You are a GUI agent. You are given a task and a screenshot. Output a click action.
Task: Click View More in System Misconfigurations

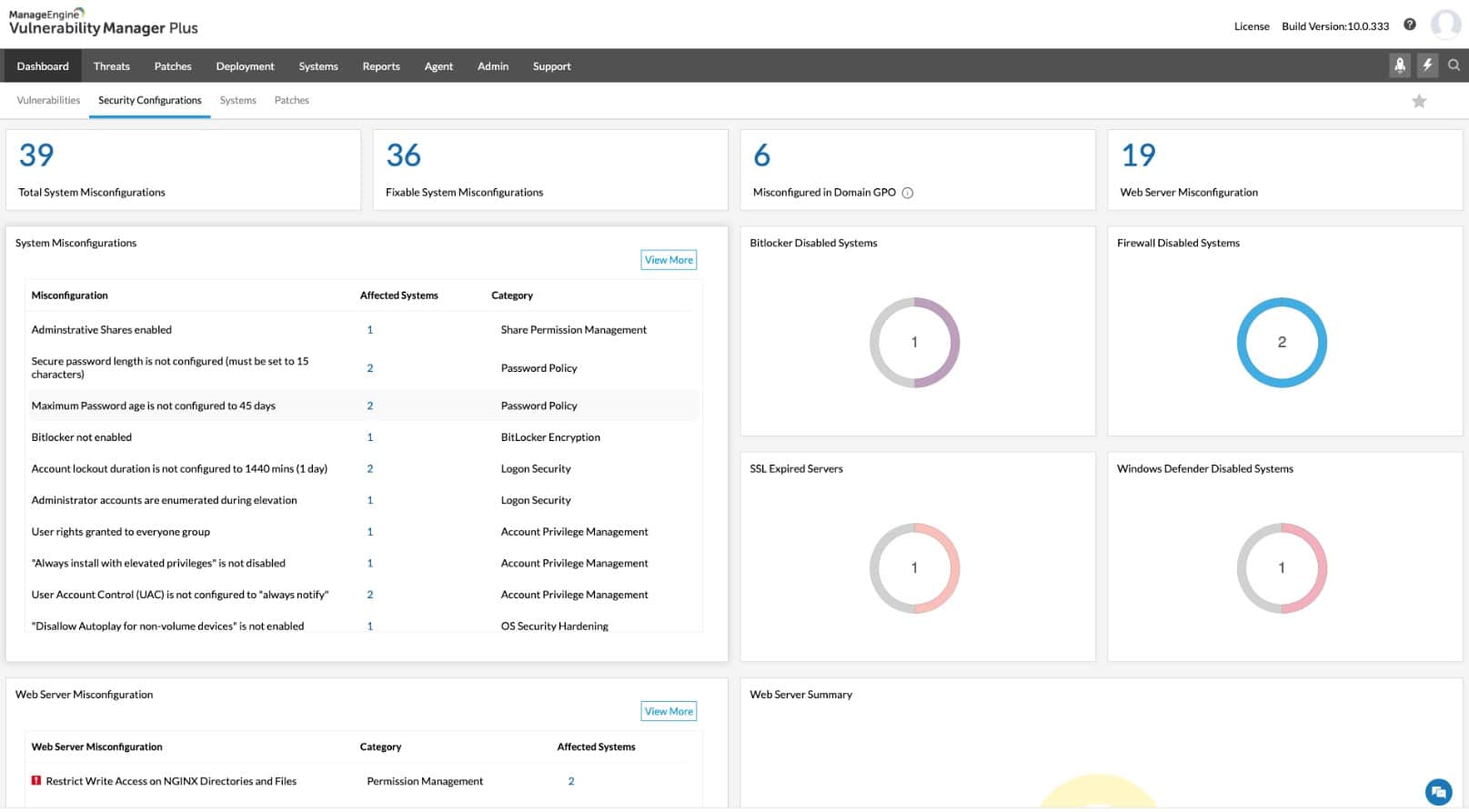pyautogui.click(x=669, y=260)
